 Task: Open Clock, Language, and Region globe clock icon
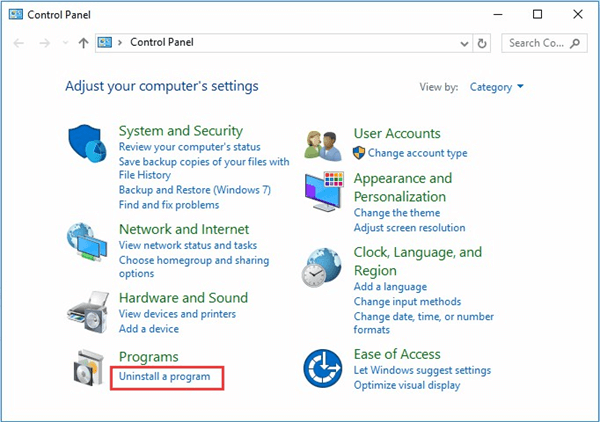321,267
